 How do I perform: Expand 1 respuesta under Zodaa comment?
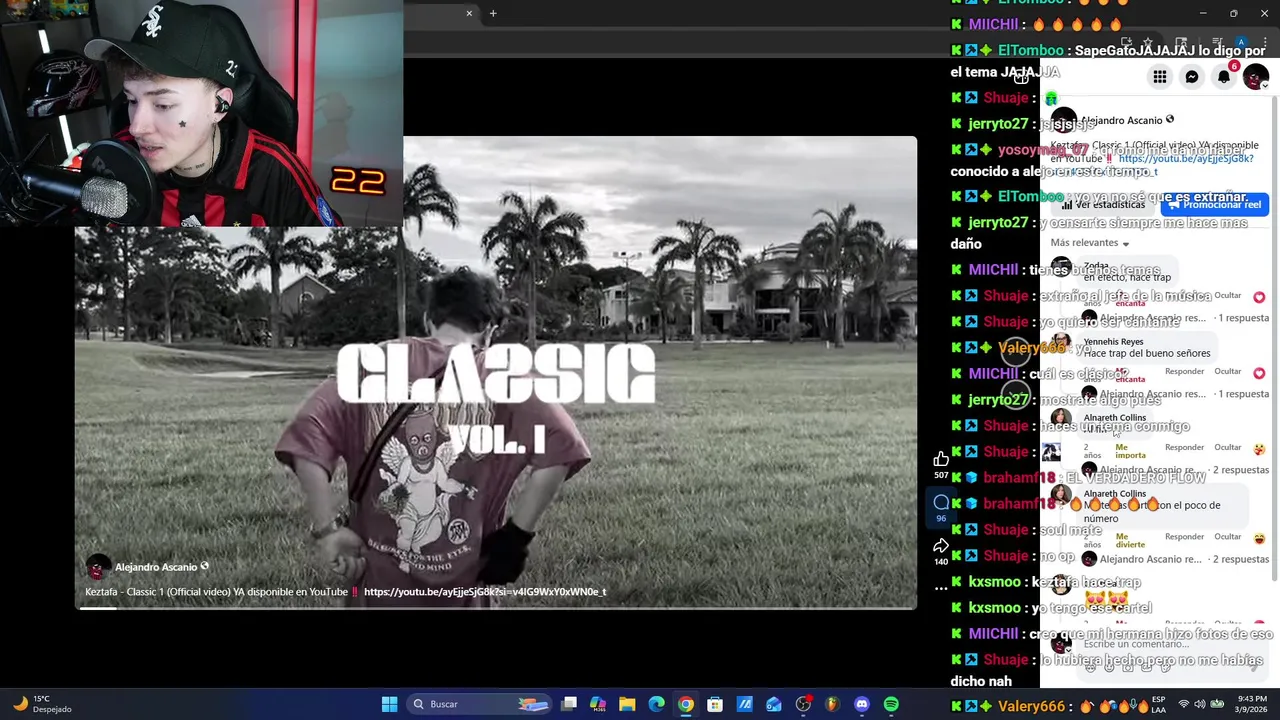pos(1243,318)
